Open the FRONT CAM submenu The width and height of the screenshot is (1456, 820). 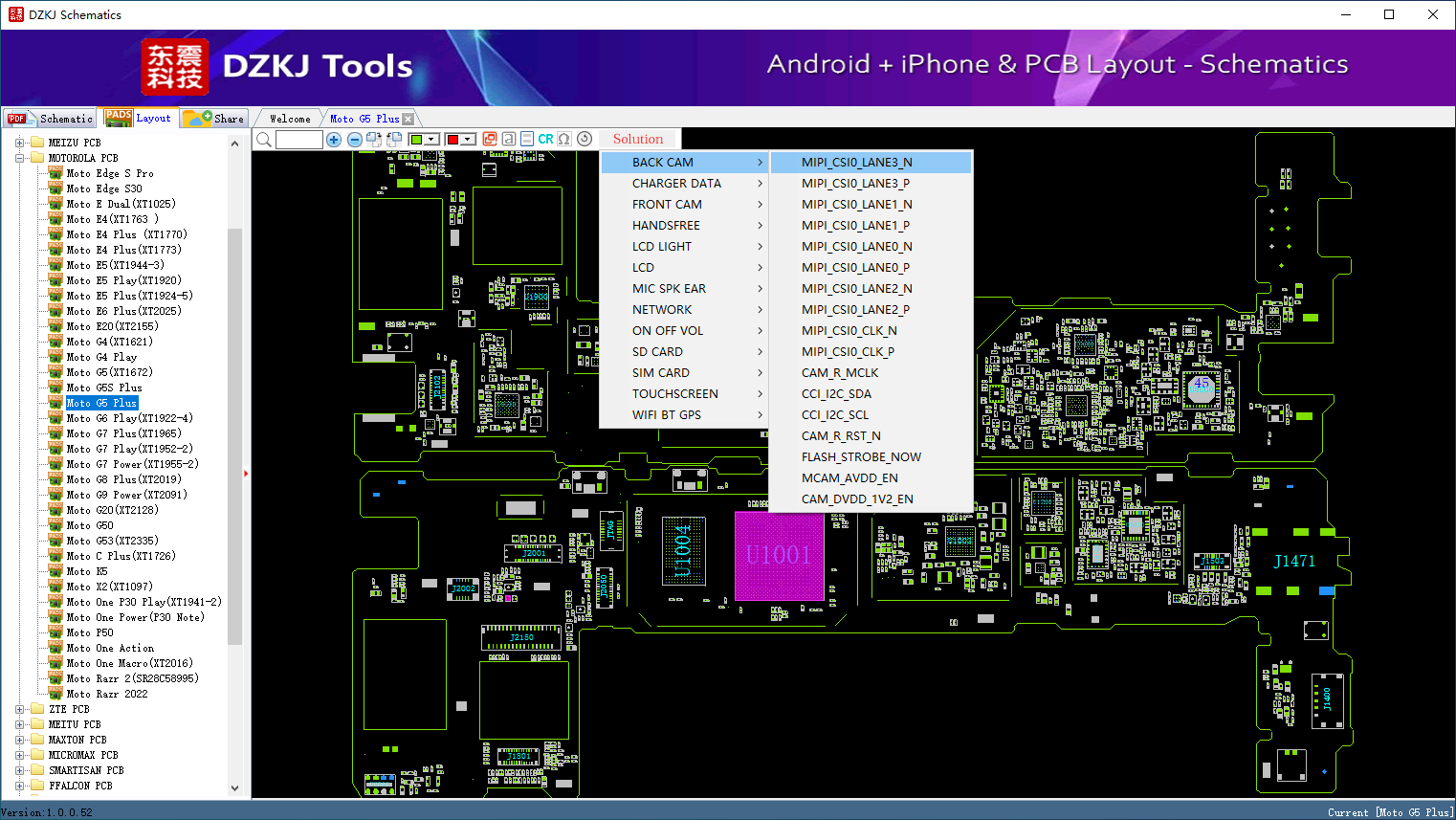point(685,205)
